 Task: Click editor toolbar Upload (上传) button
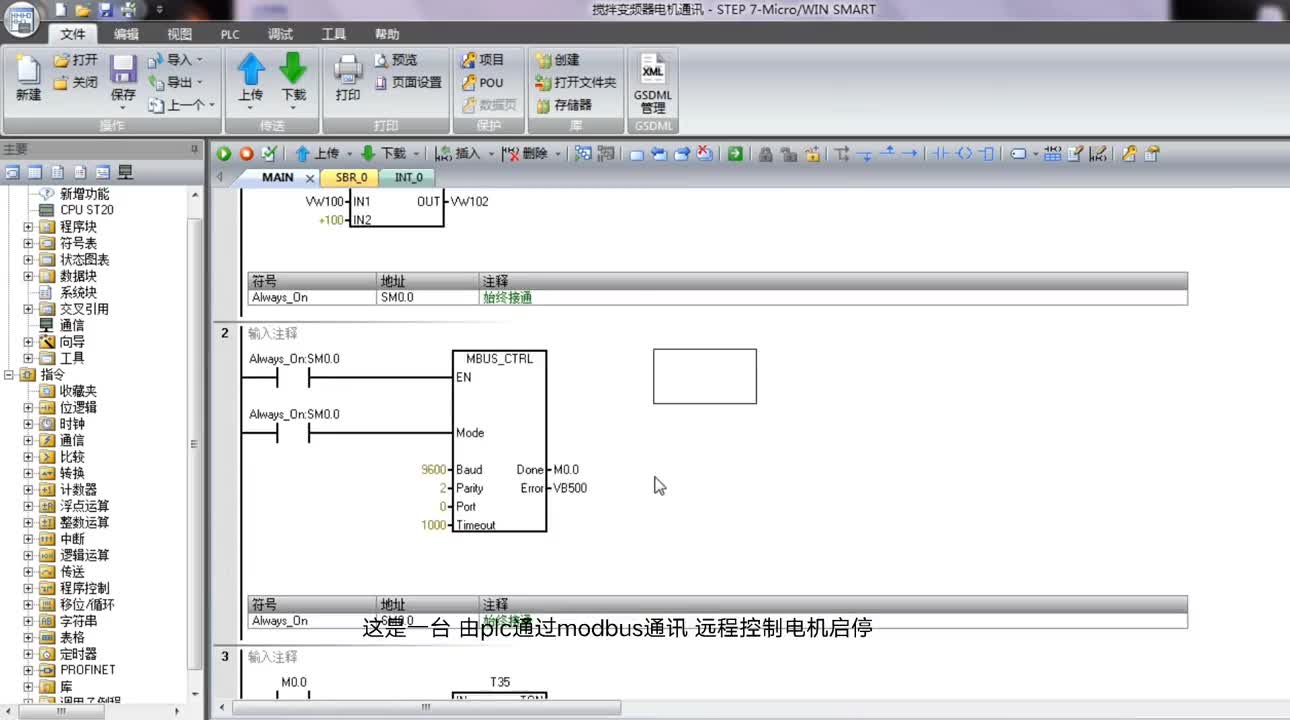[x=317, y=154]
